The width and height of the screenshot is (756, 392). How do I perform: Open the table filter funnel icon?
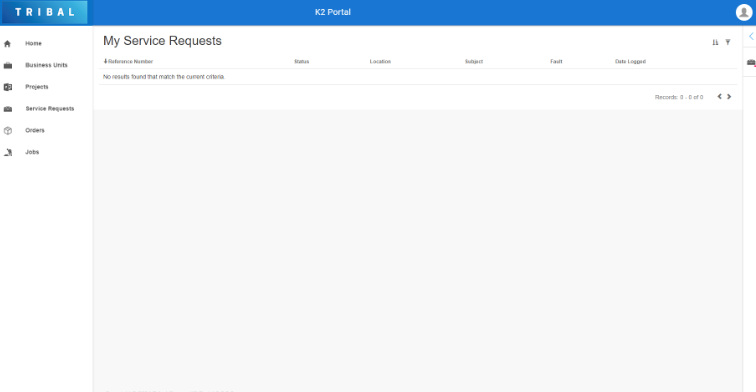pos(728,42)
